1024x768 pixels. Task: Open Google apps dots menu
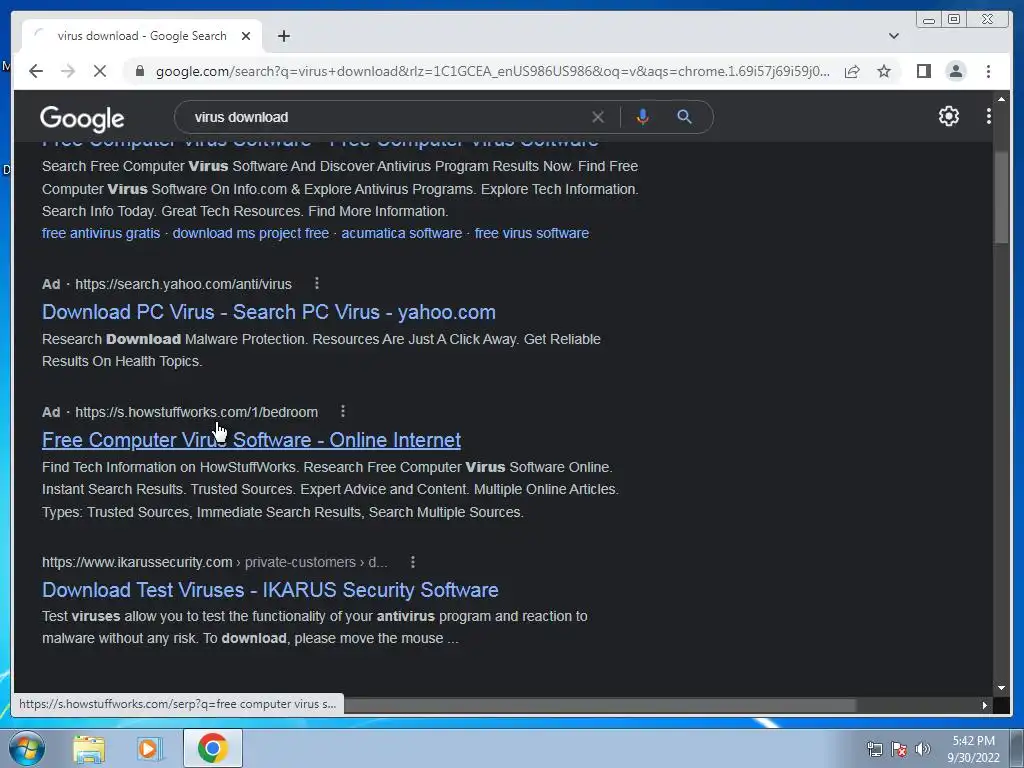coord(988,116)
